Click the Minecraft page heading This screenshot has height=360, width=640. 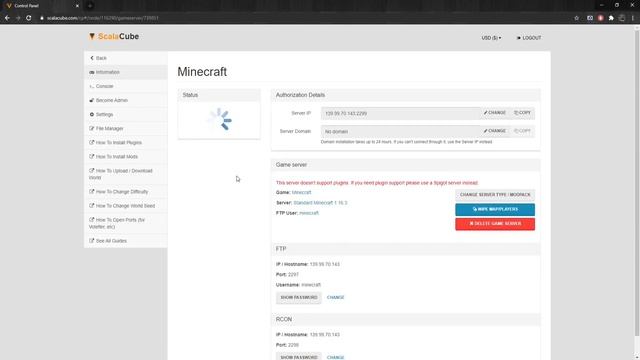pos(202,72)
